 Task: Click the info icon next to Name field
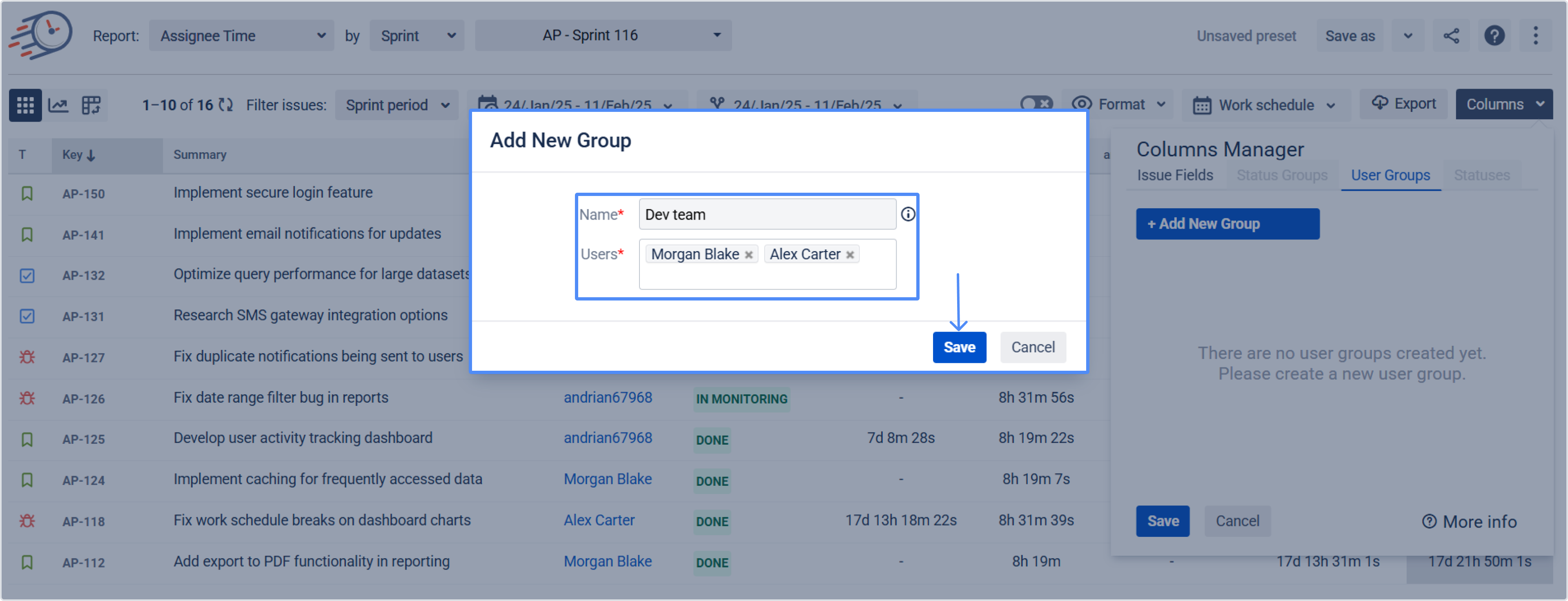pos(908,214)
